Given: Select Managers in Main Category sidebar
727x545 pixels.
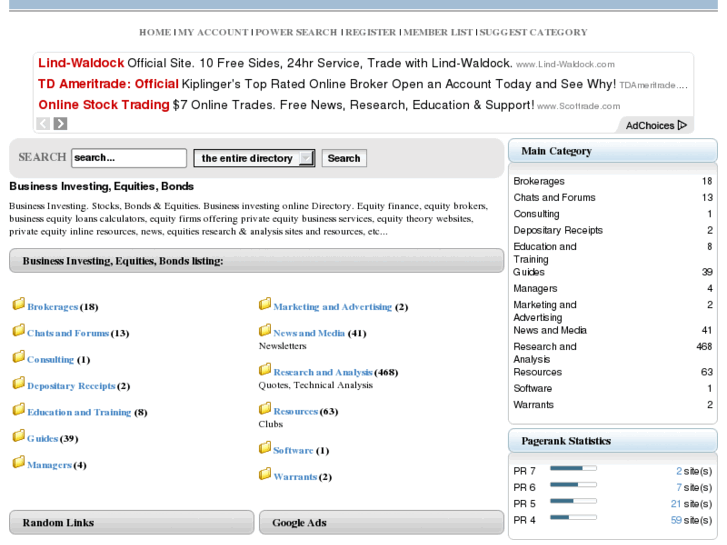Looking at the screenshot, I should [535, 289].
